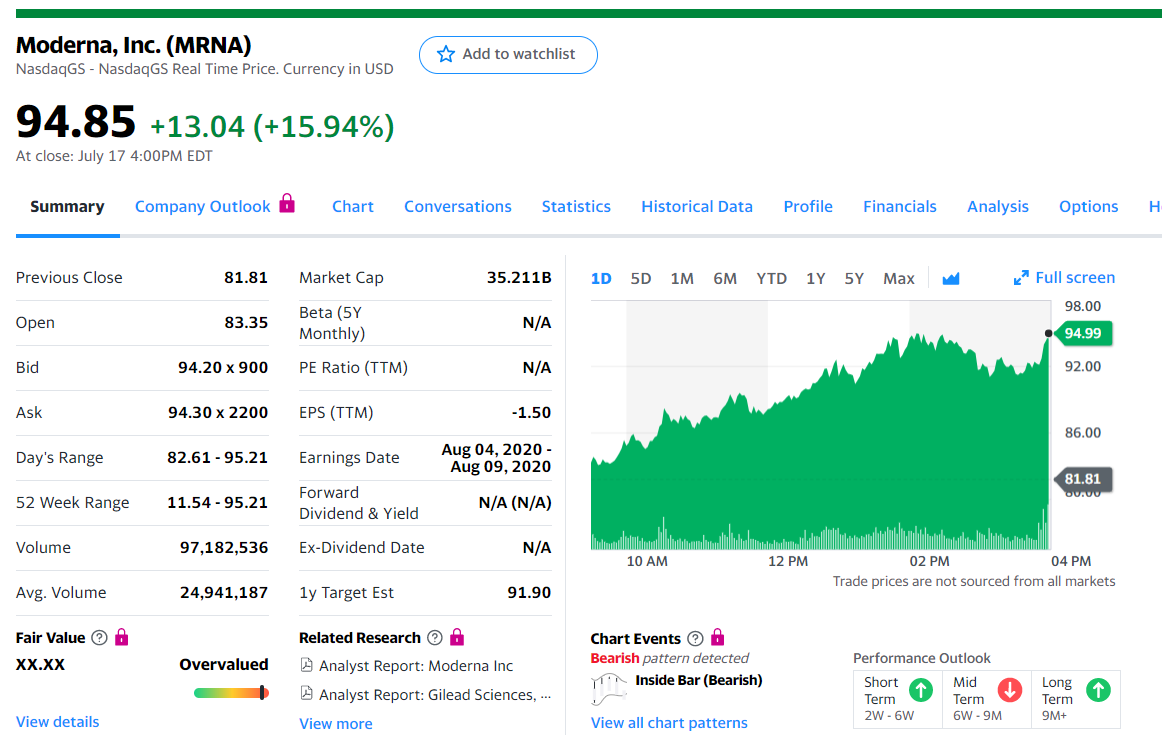Click the lock icon next to Fair Value
This screenshot has width=1162, height=735.
click(x=122, y=637)
